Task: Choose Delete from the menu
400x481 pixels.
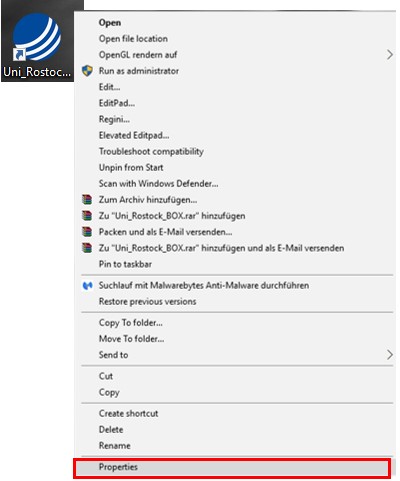Action: click(x=111, y=429)
